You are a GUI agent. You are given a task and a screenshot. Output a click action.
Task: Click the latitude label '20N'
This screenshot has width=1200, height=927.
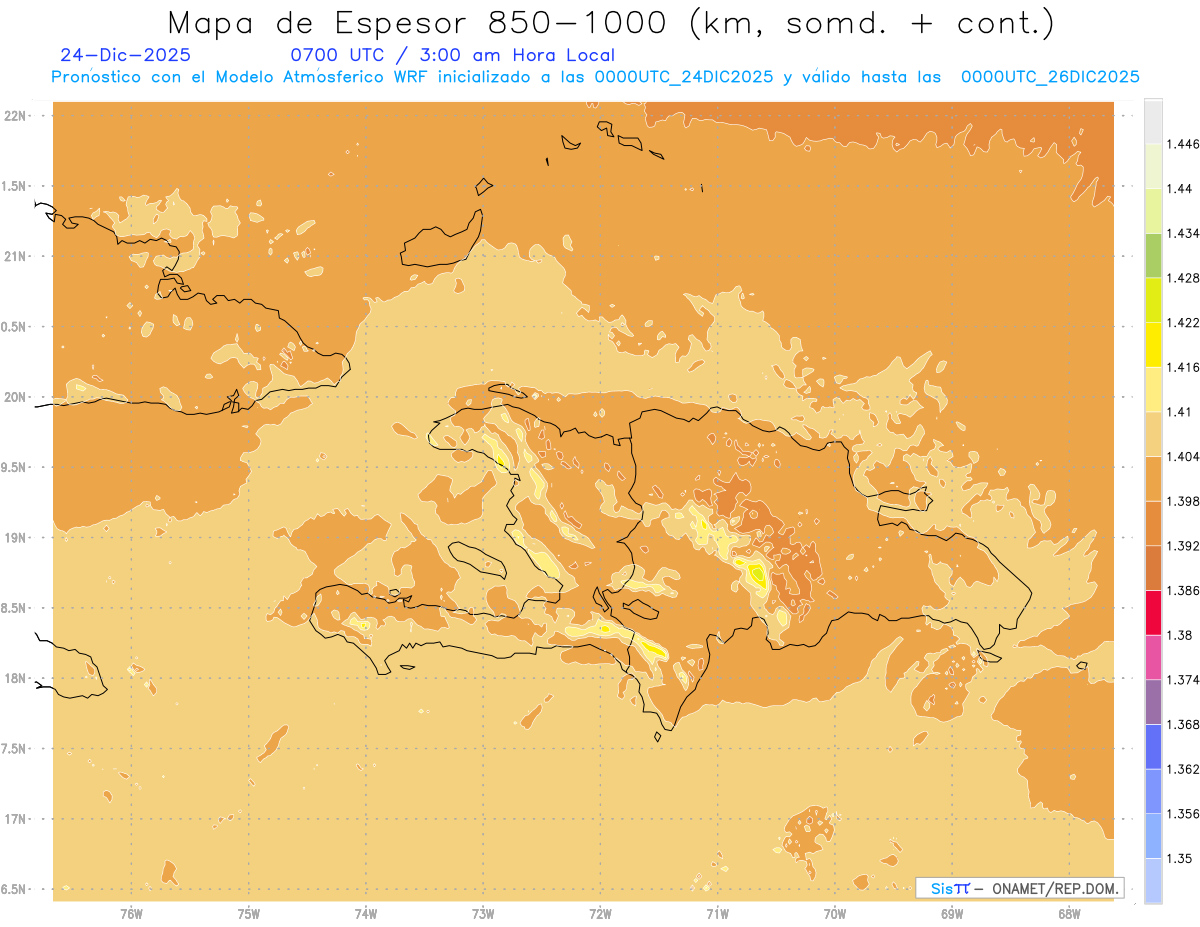(17, 397)
